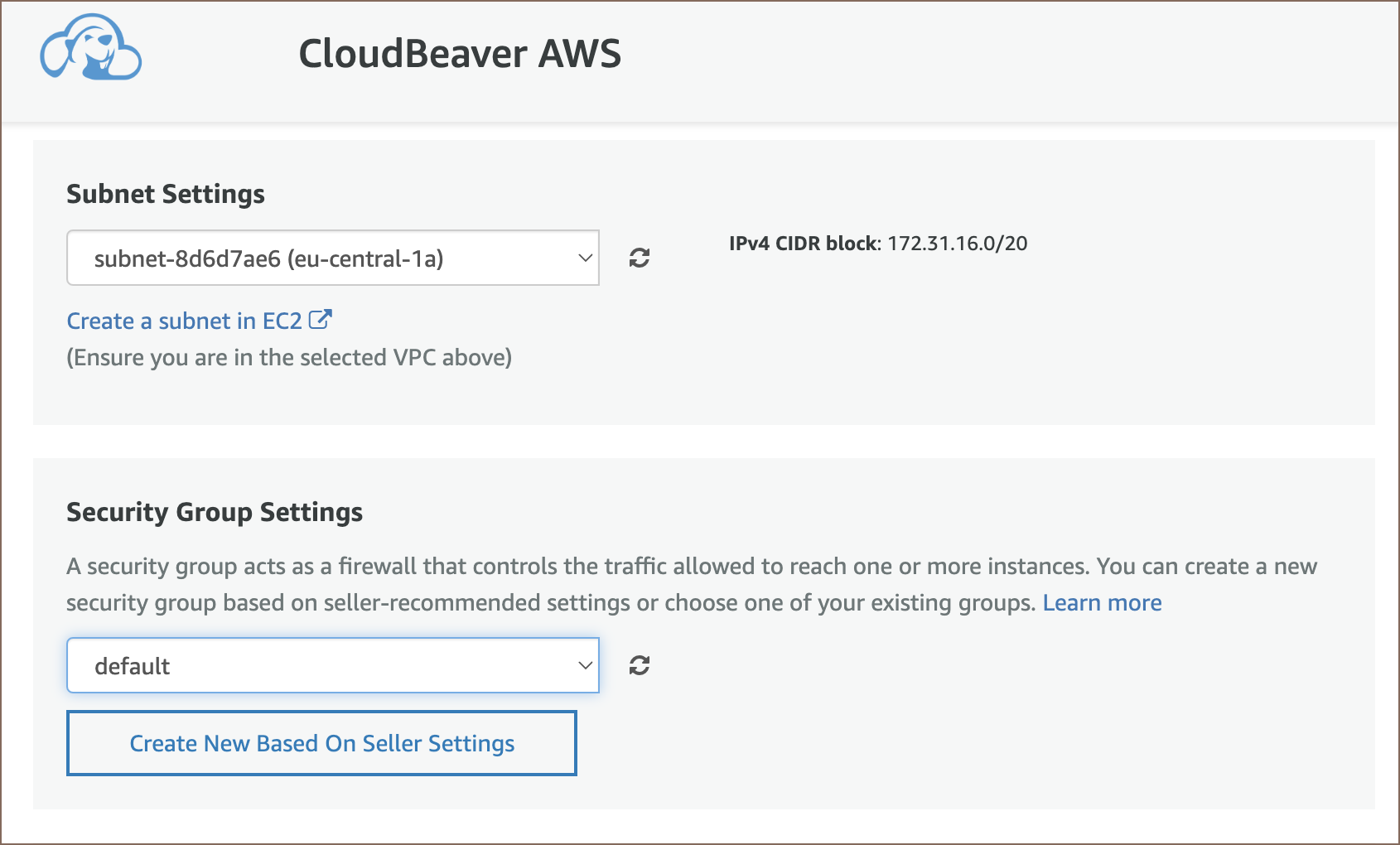
Task: Click the 172.31.16.0/20 CIDR value
Action: point(957,244)
